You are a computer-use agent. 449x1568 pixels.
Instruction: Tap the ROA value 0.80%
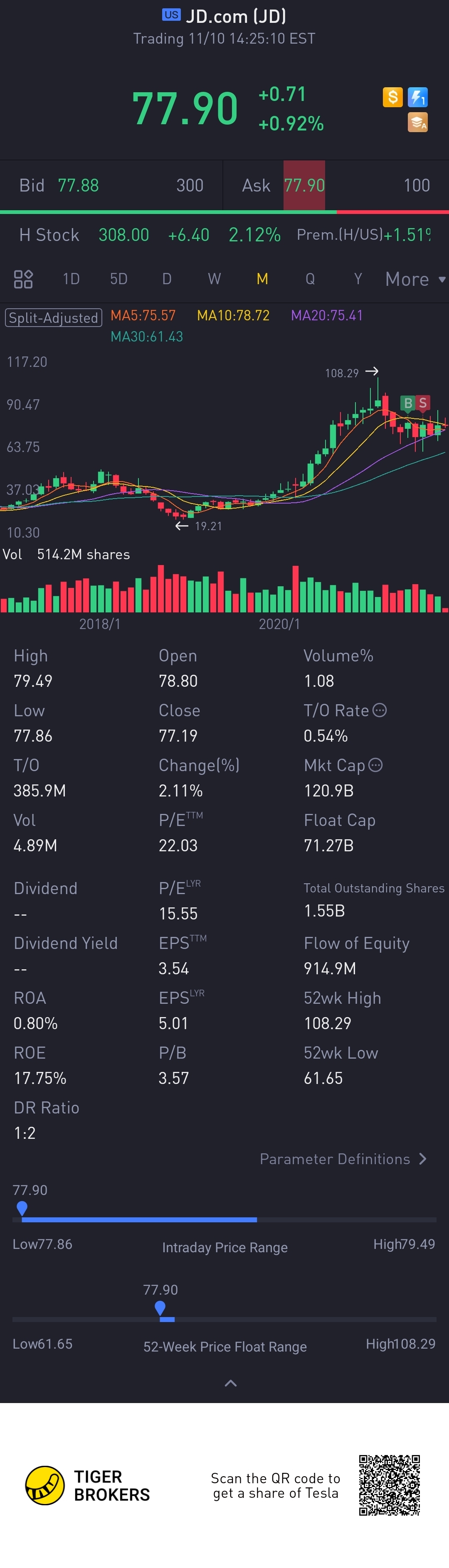(35, 1023)
